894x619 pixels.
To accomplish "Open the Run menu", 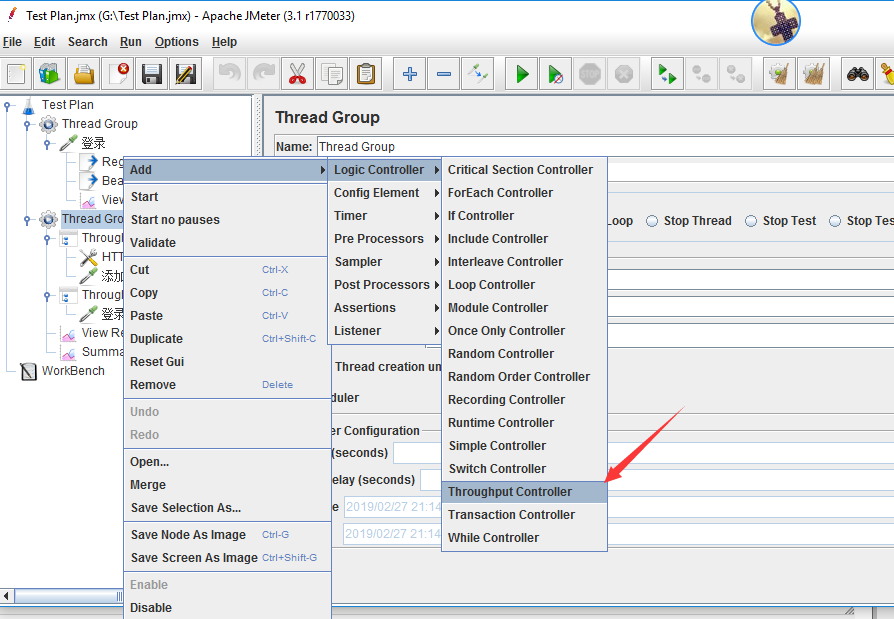I will click(131, 42).
